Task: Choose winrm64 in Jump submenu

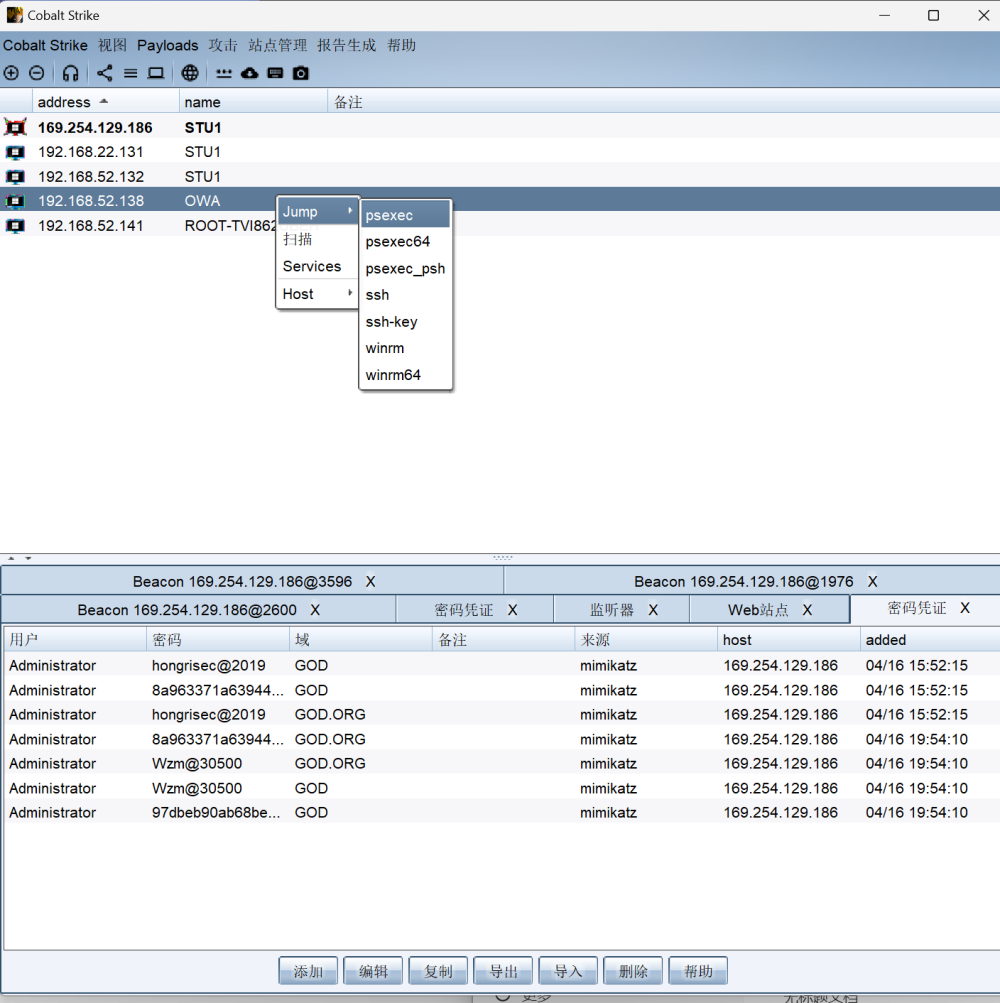Action: 393,375
